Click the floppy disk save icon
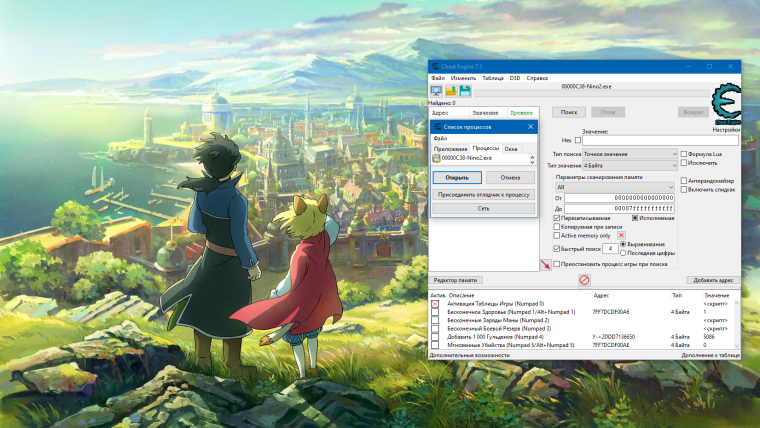760x428 pixels. (465, 91)
